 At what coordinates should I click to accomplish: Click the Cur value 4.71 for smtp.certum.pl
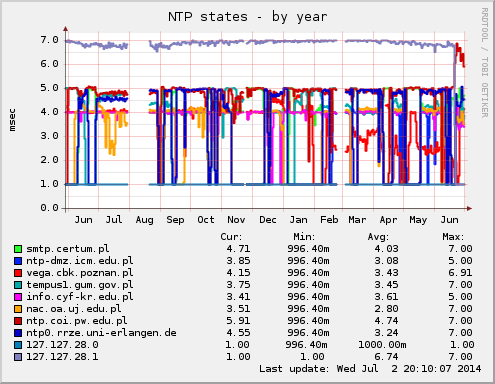click(x=238, y=249)
